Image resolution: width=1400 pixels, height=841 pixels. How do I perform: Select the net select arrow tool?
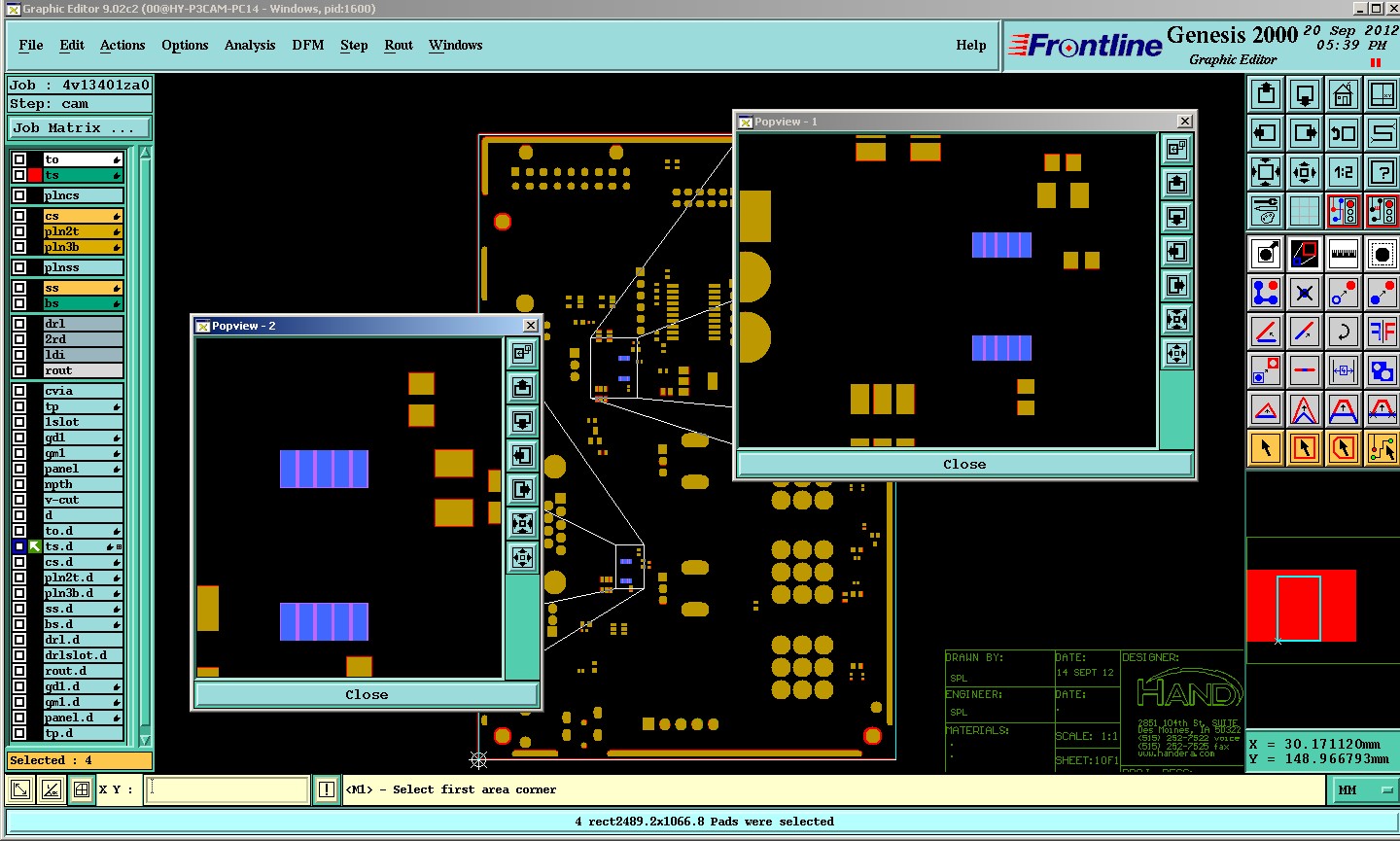(1382, 448)
